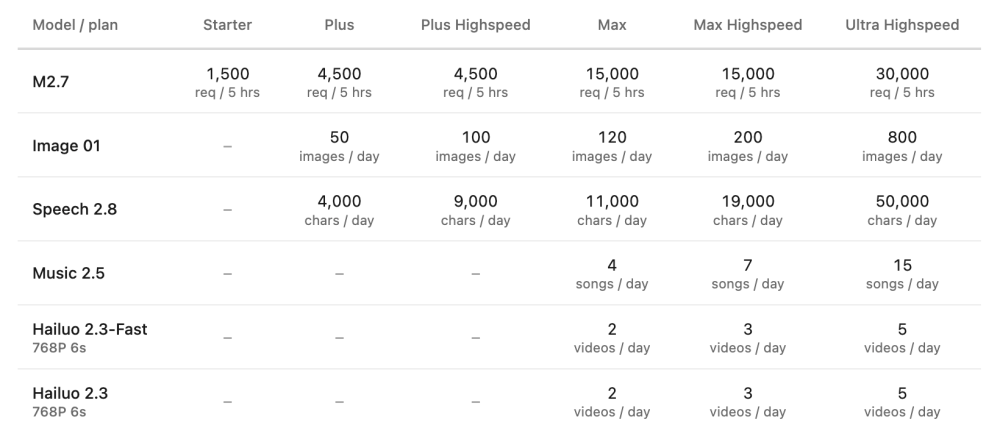Click the Starter column header
This screenshot has height=439, width=1000.
pyautogui.click(x=227, y=25)
